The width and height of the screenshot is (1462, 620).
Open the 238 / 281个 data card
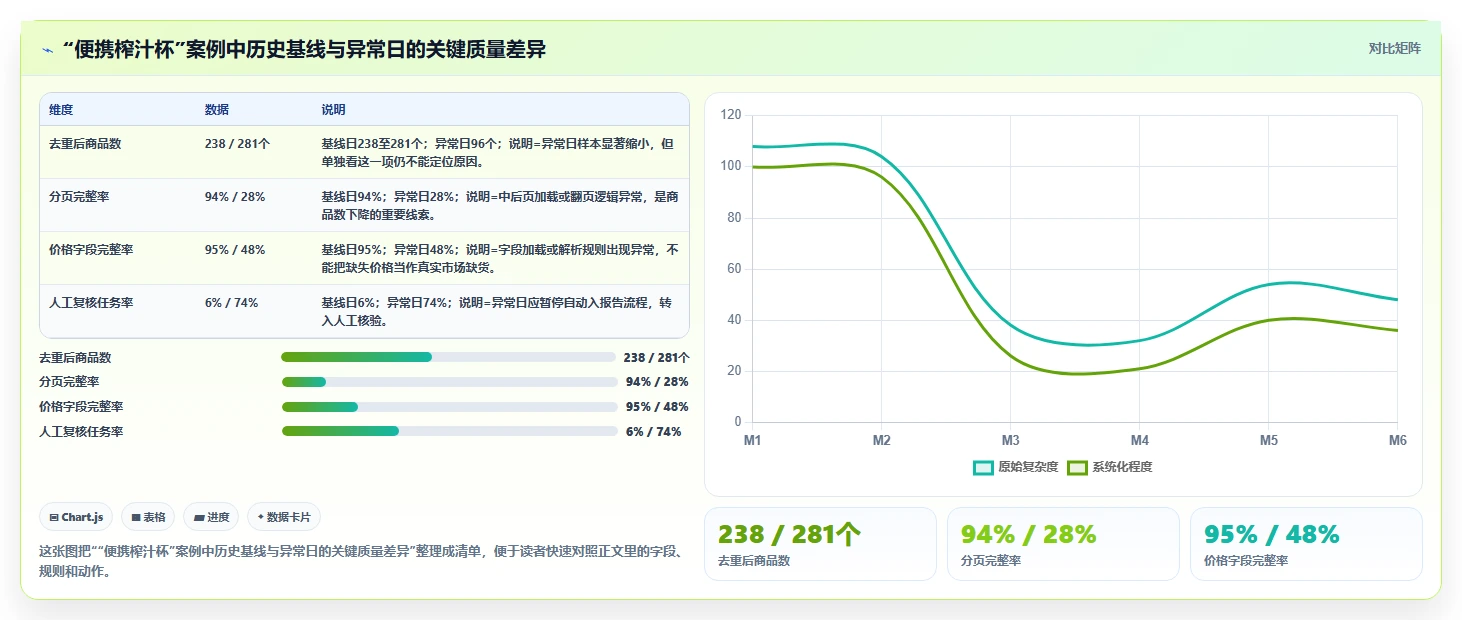coord(820,544)
